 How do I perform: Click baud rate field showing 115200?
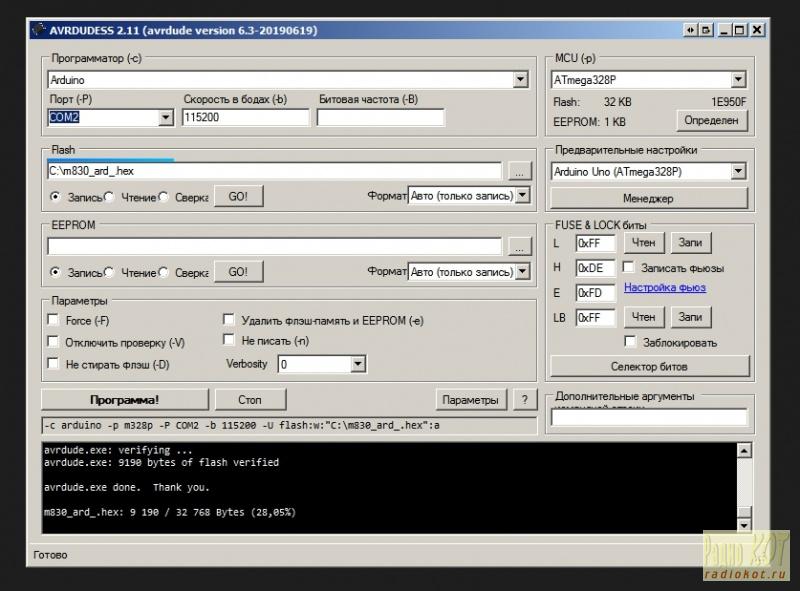(245, 118)
